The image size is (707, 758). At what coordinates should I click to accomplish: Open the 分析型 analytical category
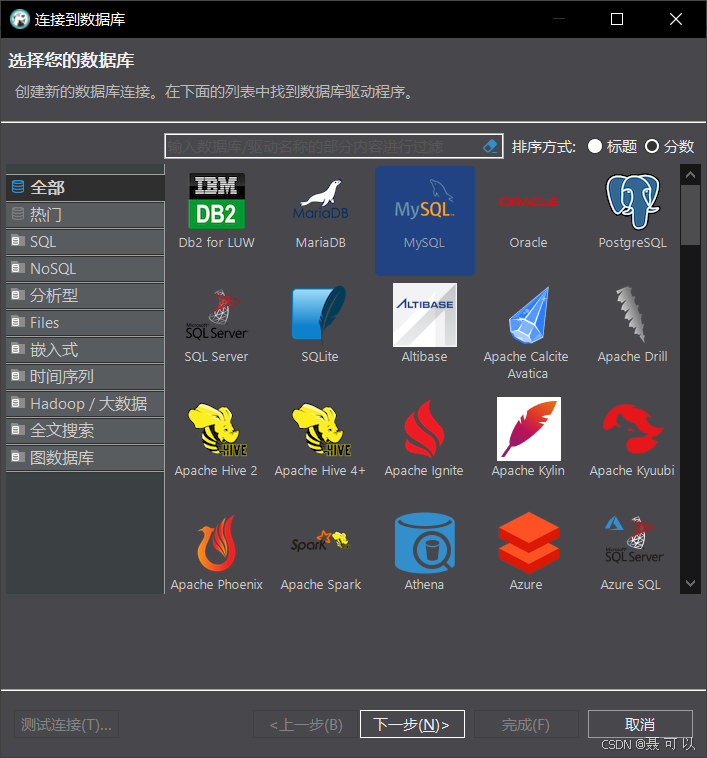pyautogui.click(x=85, y=295)
